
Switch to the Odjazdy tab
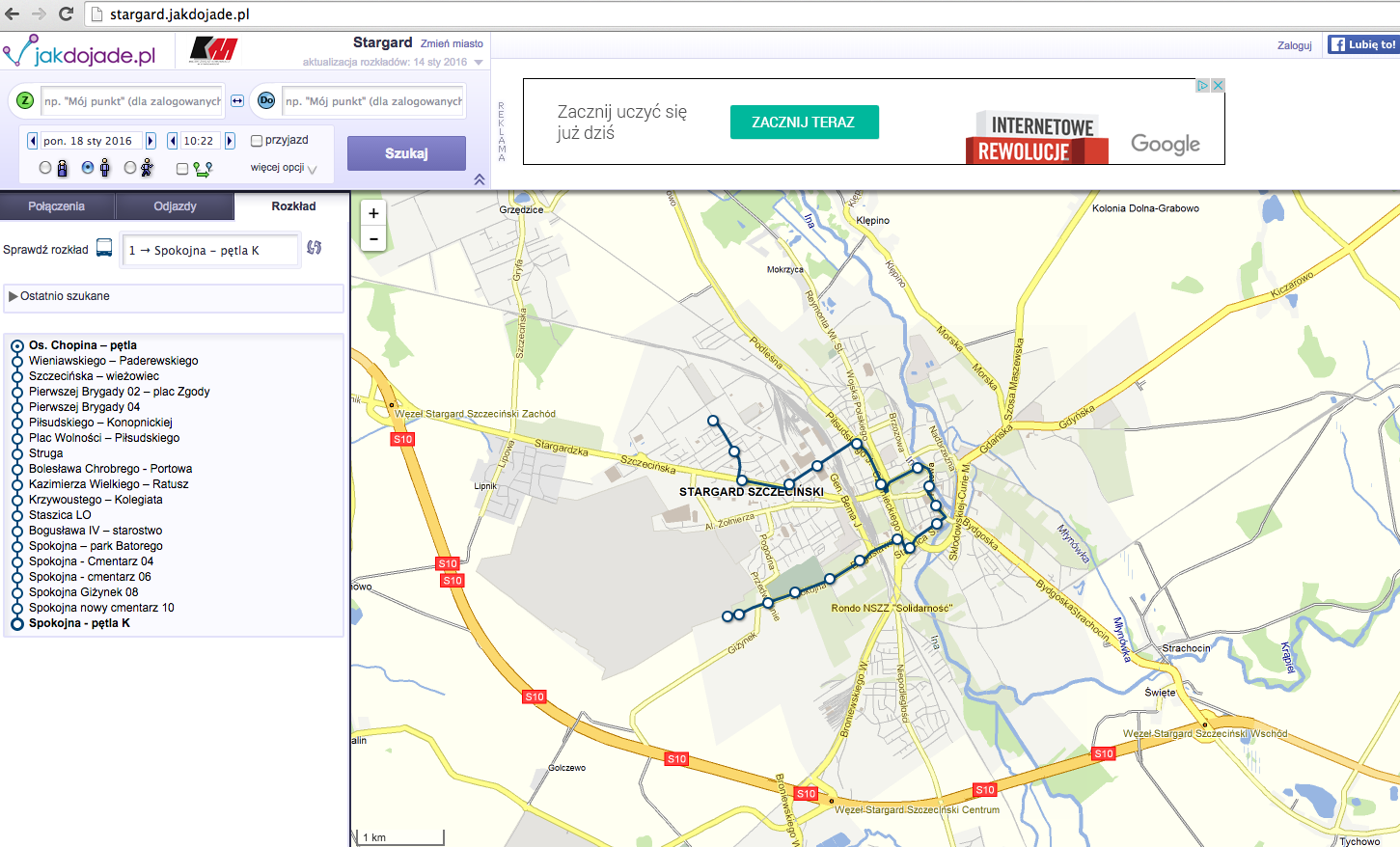click(x=175, y=206)
